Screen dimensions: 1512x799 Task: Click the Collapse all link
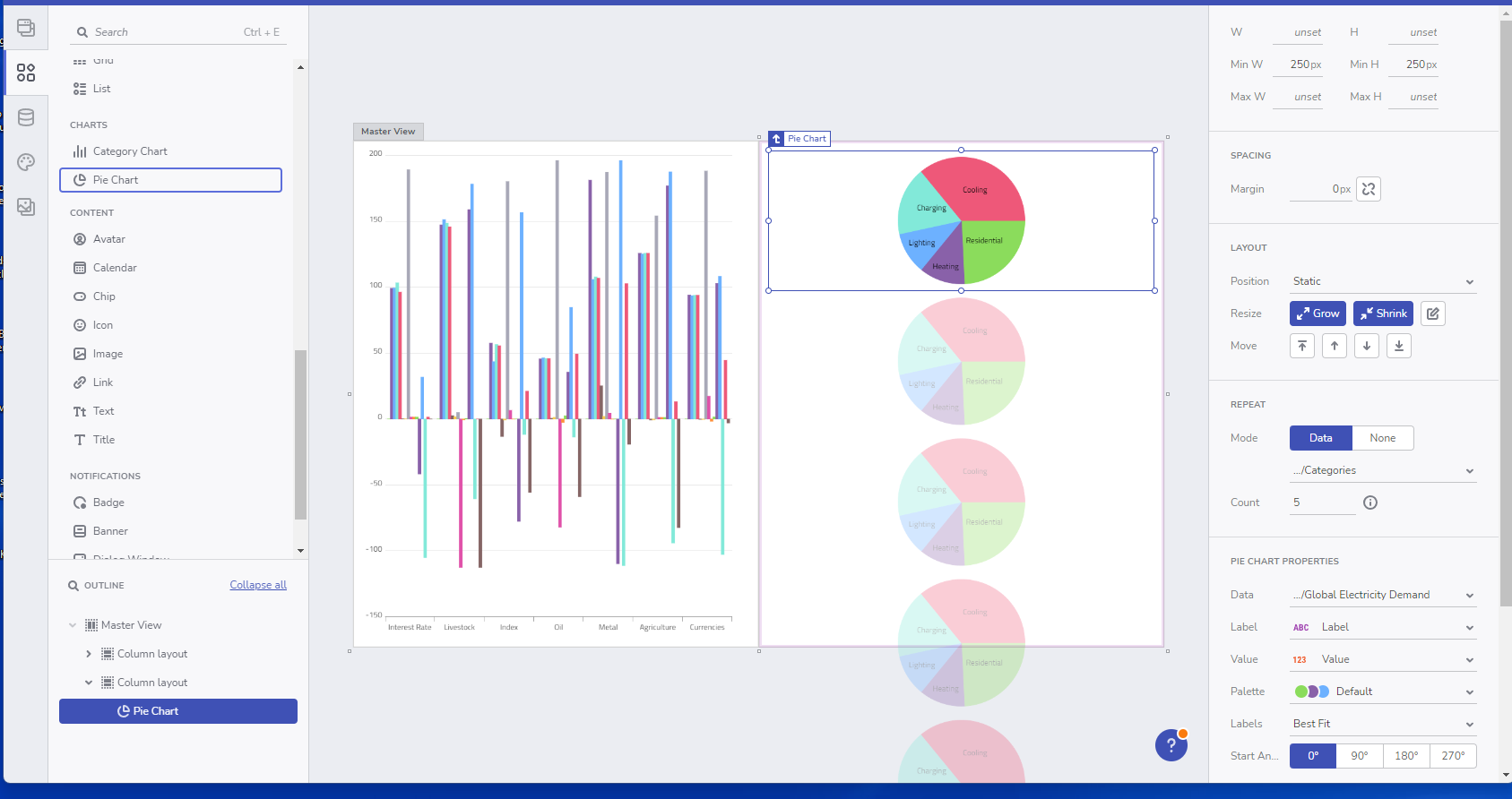(x=258, y=585)
